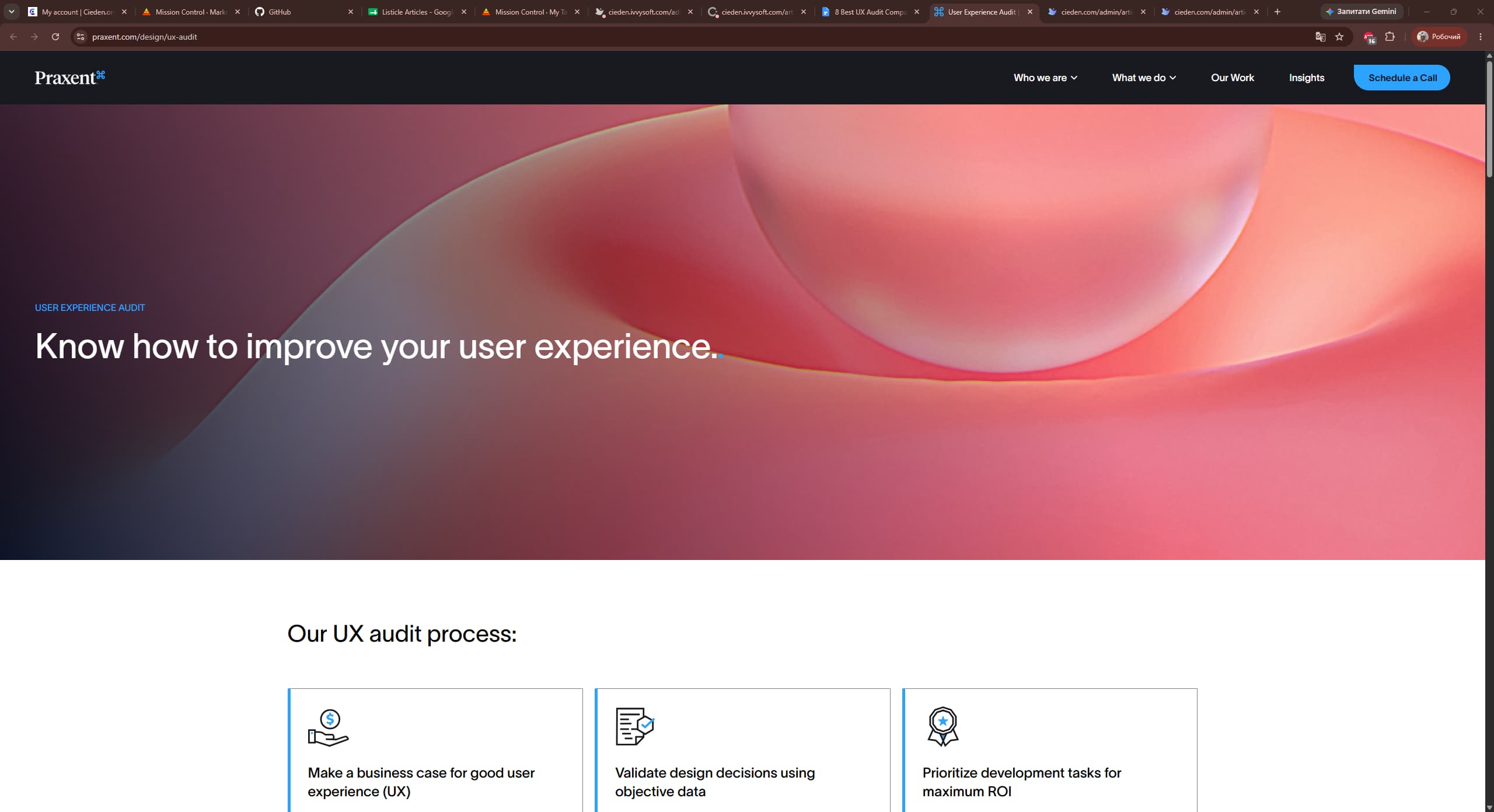This screenshot has height=812, width=1494.
Task: Go back with browser back arrow
Action: point(13,37)
